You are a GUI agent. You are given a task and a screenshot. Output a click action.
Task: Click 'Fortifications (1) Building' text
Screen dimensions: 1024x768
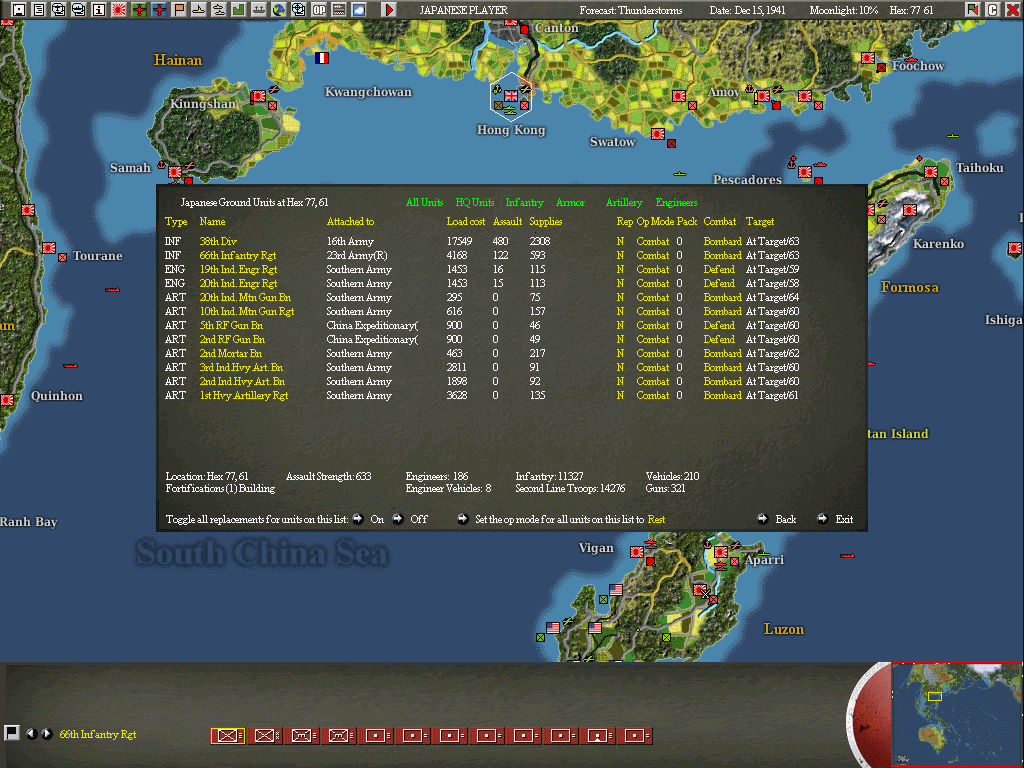(x=220, y=488)
